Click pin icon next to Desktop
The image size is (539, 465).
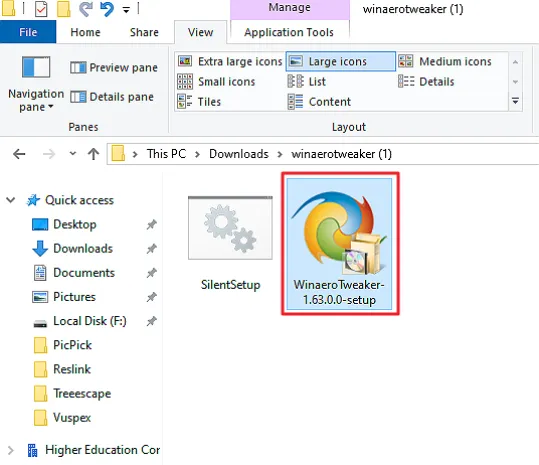pos(152,224)
